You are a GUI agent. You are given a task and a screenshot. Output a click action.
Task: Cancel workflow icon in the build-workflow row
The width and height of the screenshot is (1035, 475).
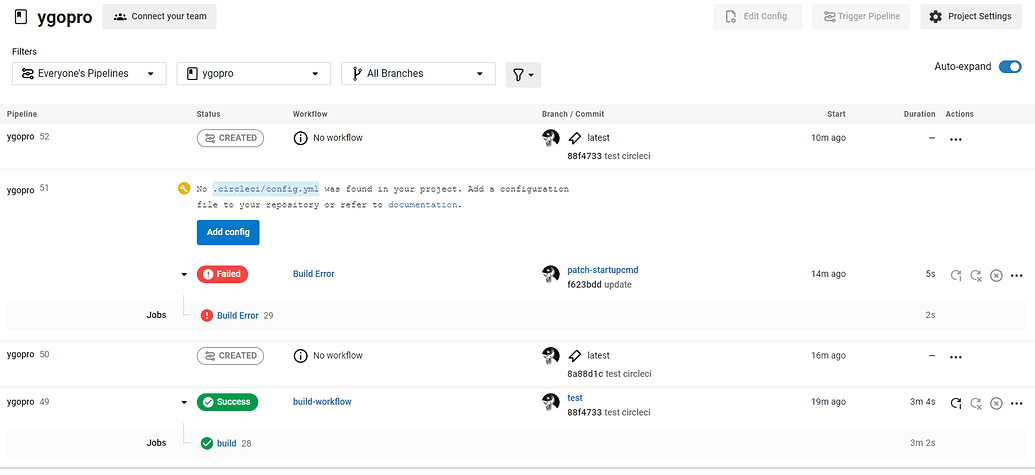[996, 403]
